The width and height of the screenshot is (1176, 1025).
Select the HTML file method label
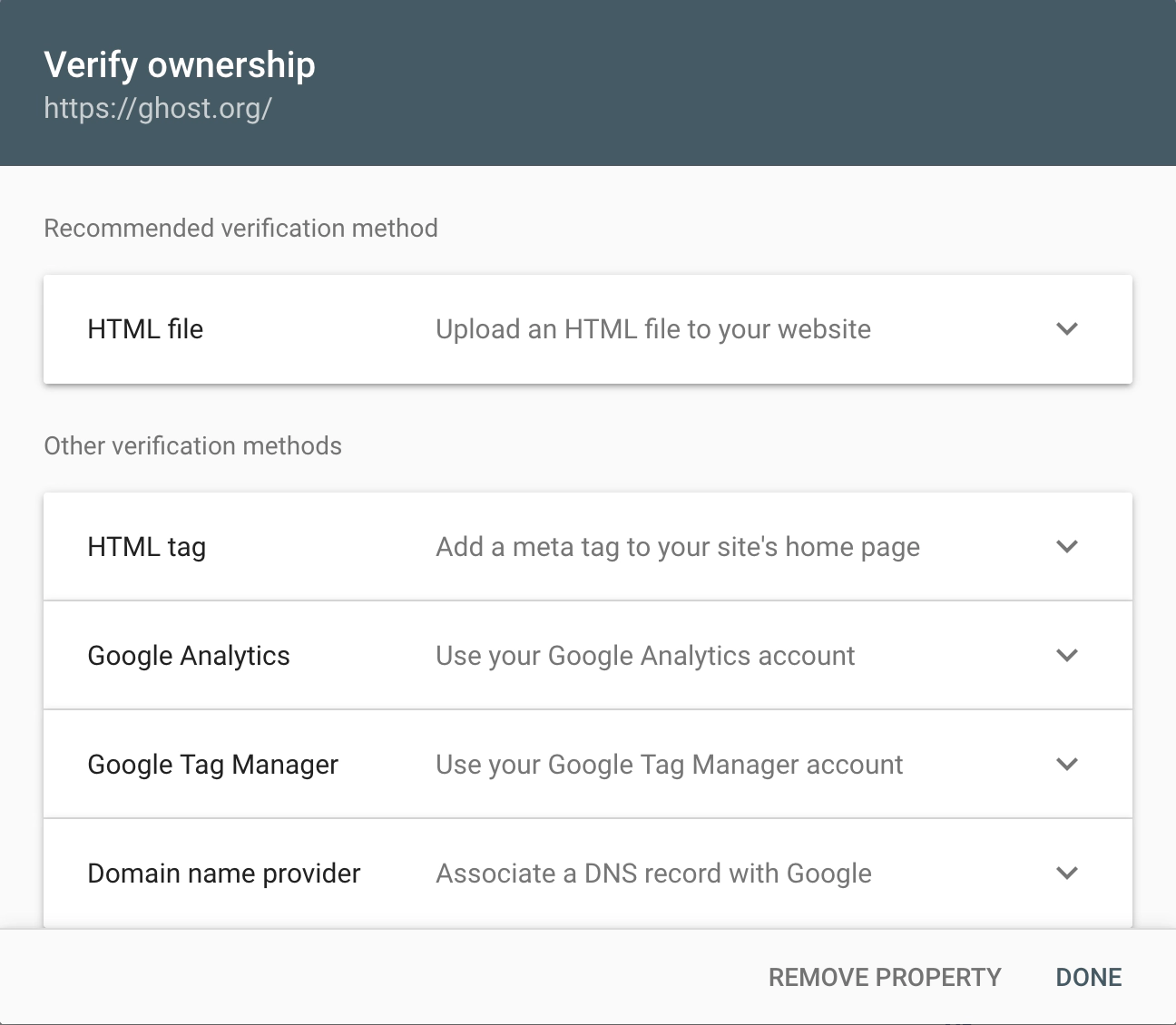click(x=145, y=329)
